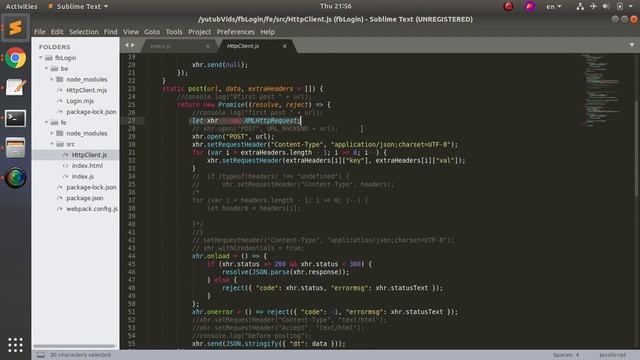Open the file manager dock icon
This screenshot has width=640, height=360.
16,148
